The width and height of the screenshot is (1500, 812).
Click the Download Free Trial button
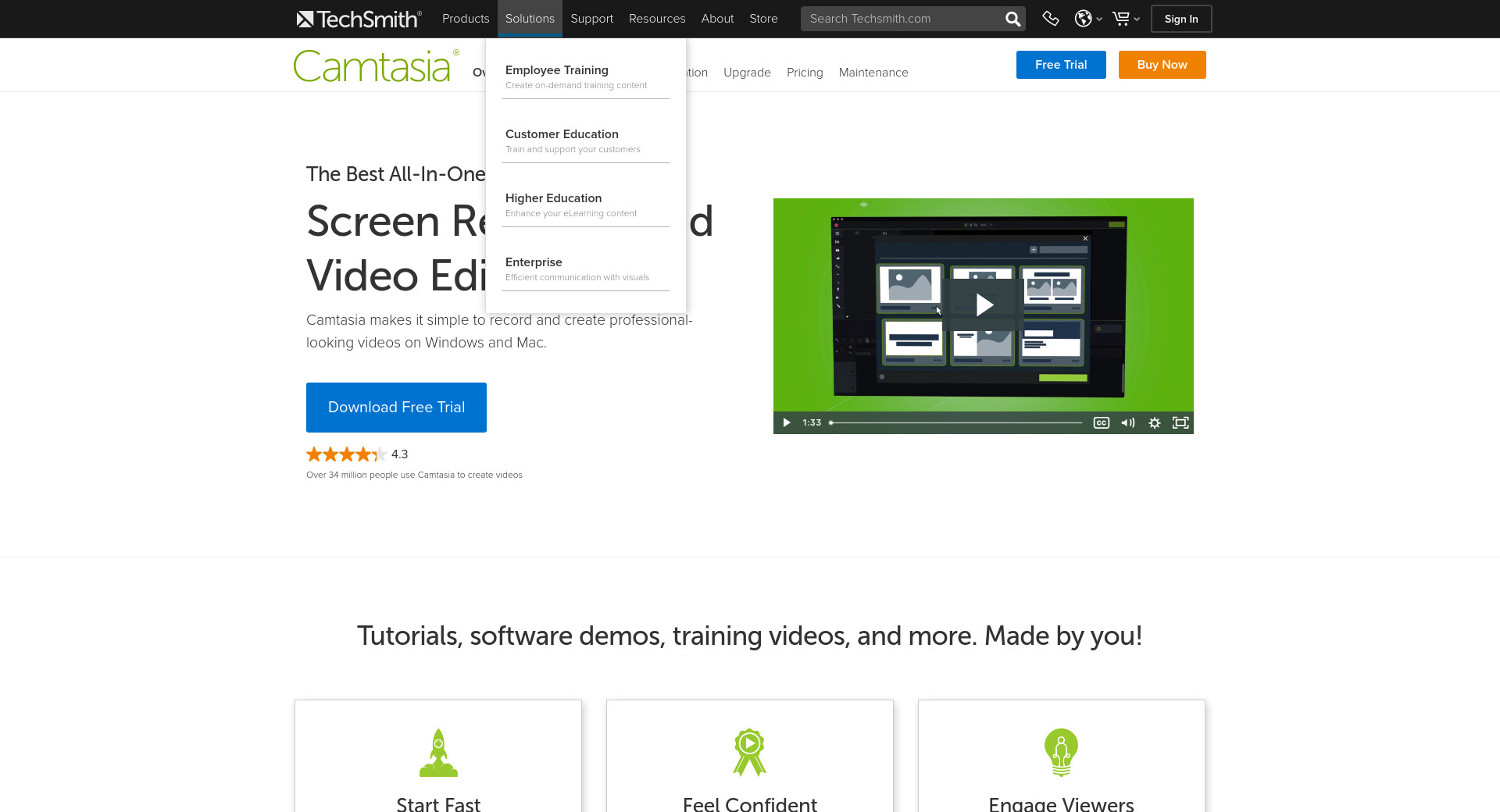396,408
